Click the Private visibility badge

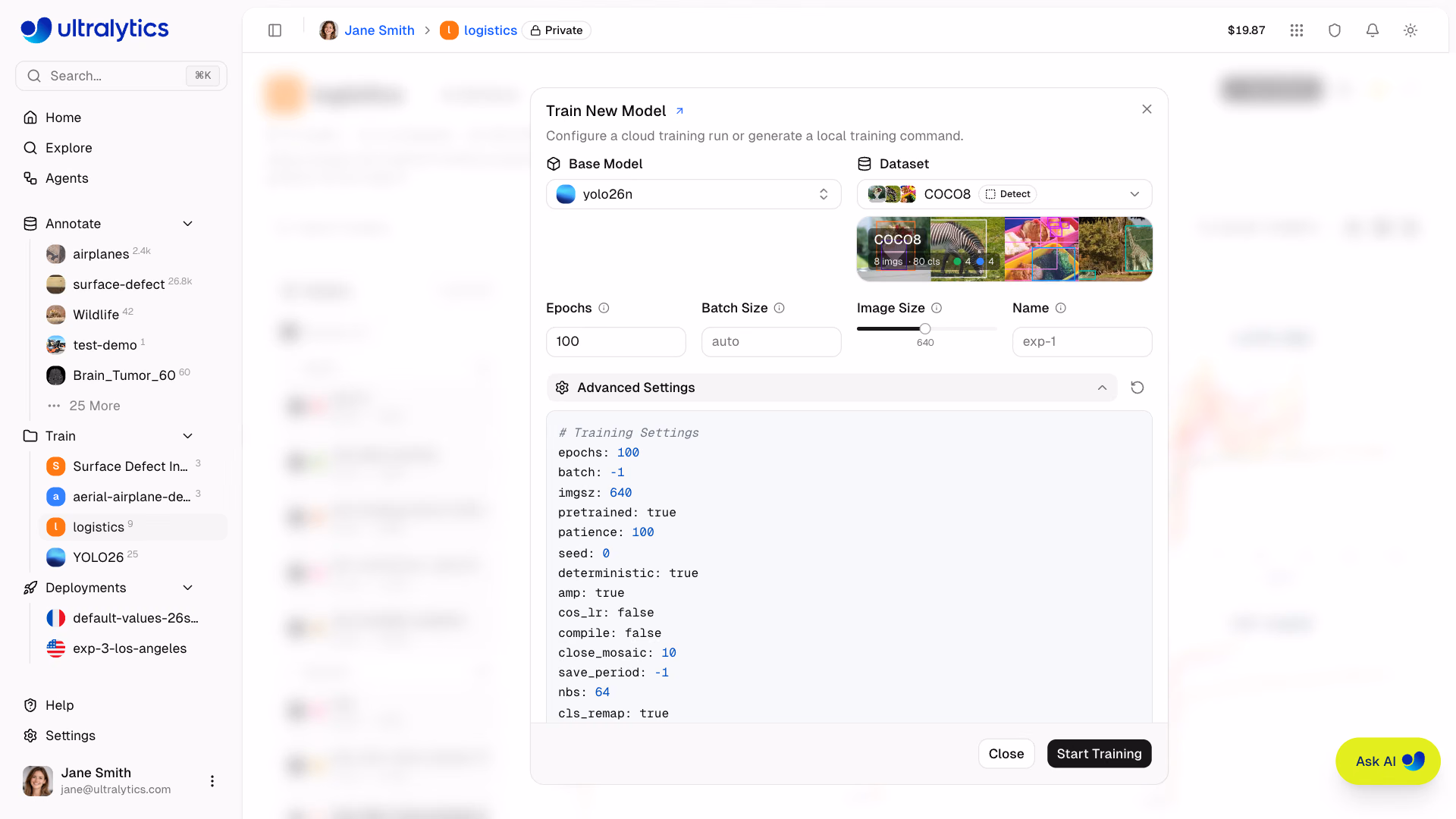[x=557, y=30]
